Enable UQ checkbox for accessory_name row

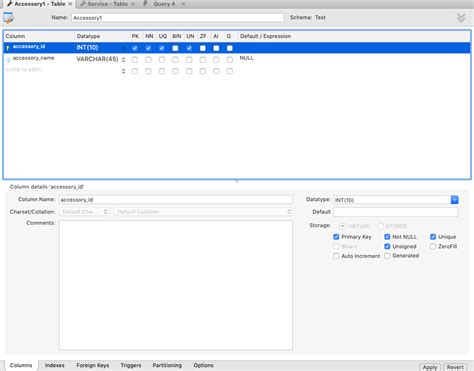pos(162,60)
